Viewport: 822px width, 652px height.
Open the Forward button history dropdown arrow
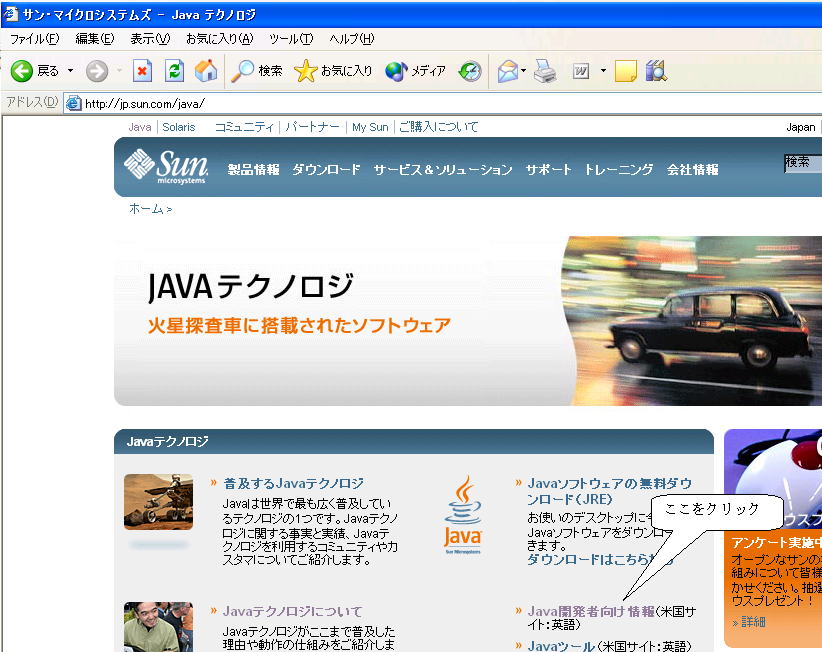pos(120,71)
